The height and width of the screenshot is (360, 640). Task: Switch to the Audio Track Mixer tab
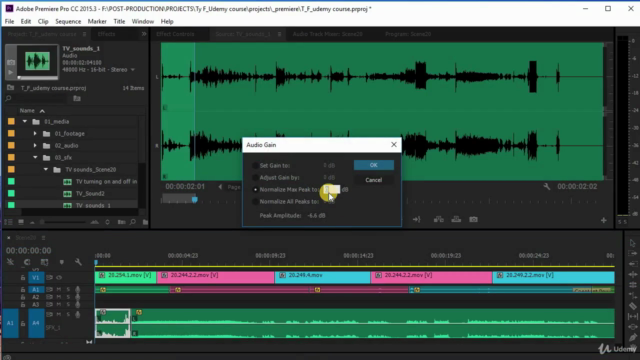[327, 34]
